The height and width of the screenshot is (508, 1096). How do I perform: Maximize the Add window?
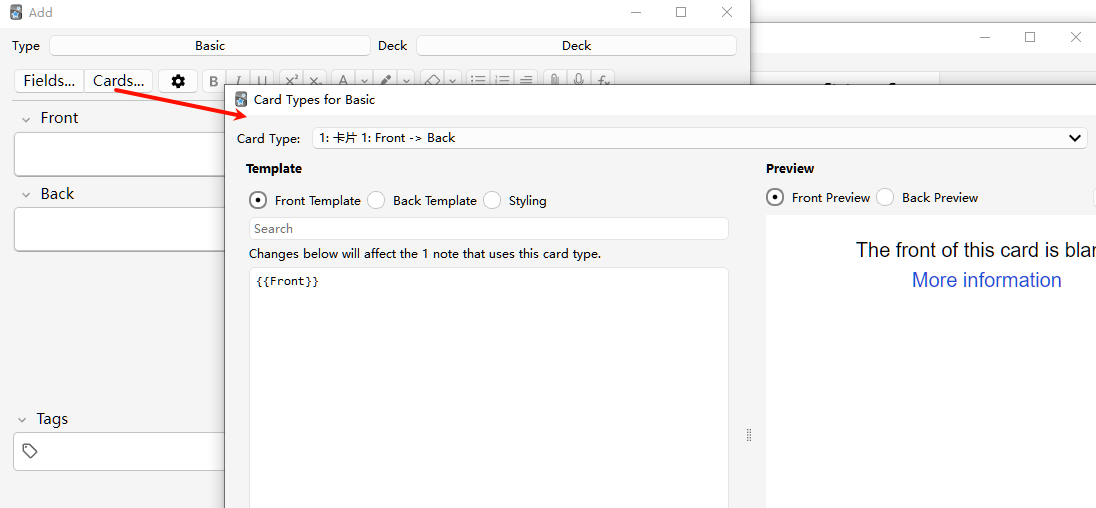681,12
